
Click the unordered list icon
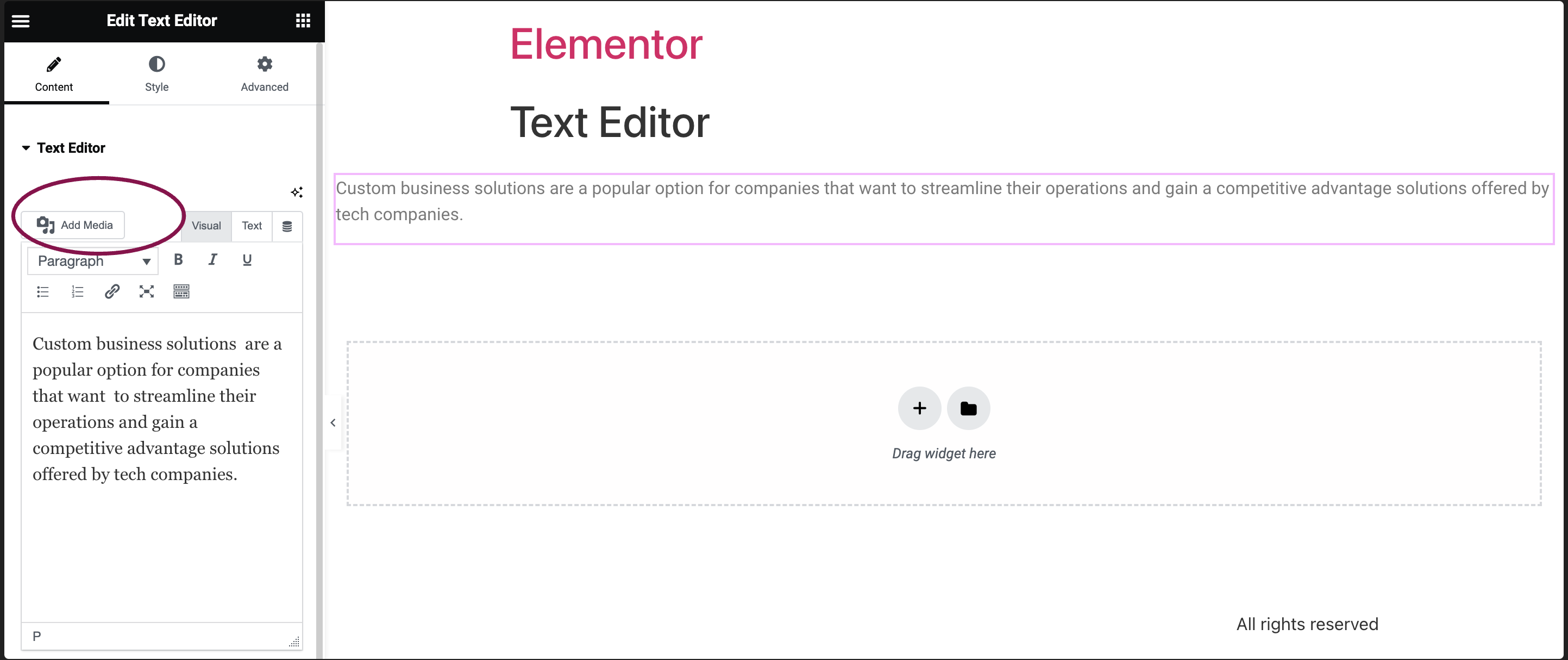point(42,291)
